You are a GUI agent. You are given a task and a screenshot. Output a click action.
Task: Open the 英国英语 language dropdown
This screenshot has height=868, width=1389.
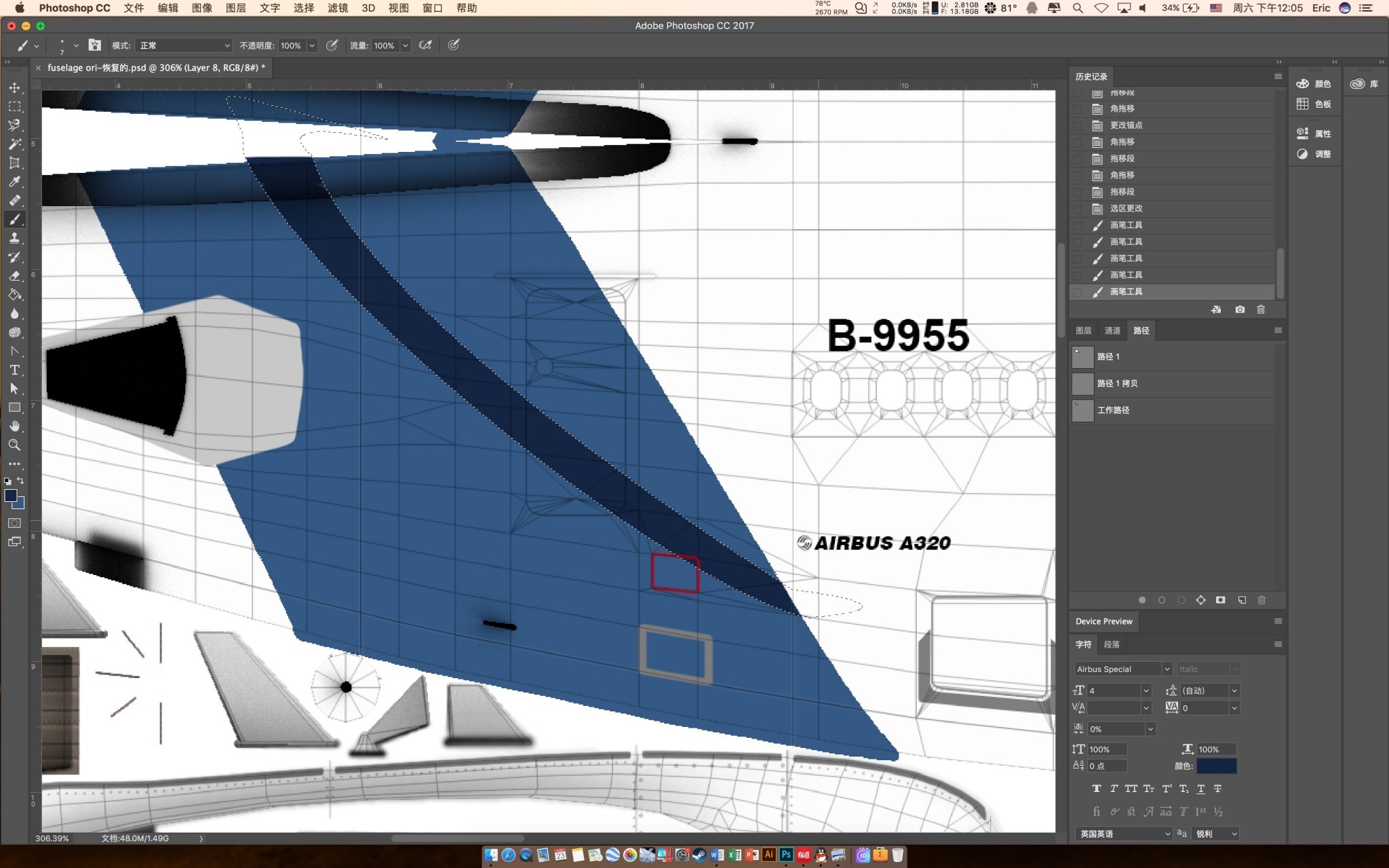[x=1124, y=833]
